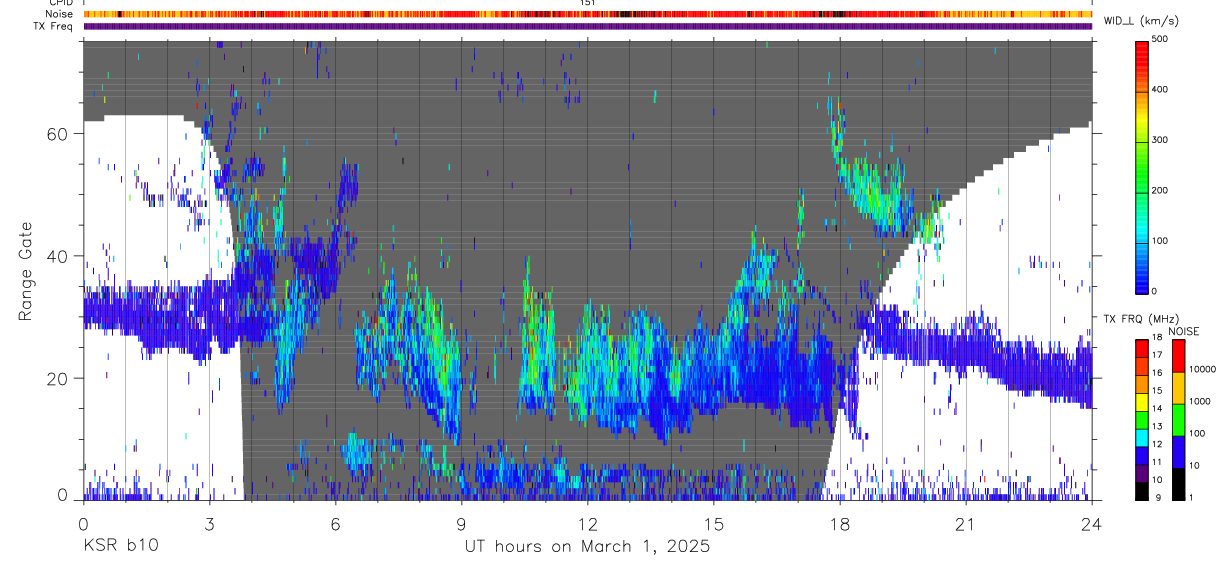Click the UT hour tick label 24
Image resolution: width=1228 pixels, height=567 pixels.
pos(1091,524)
